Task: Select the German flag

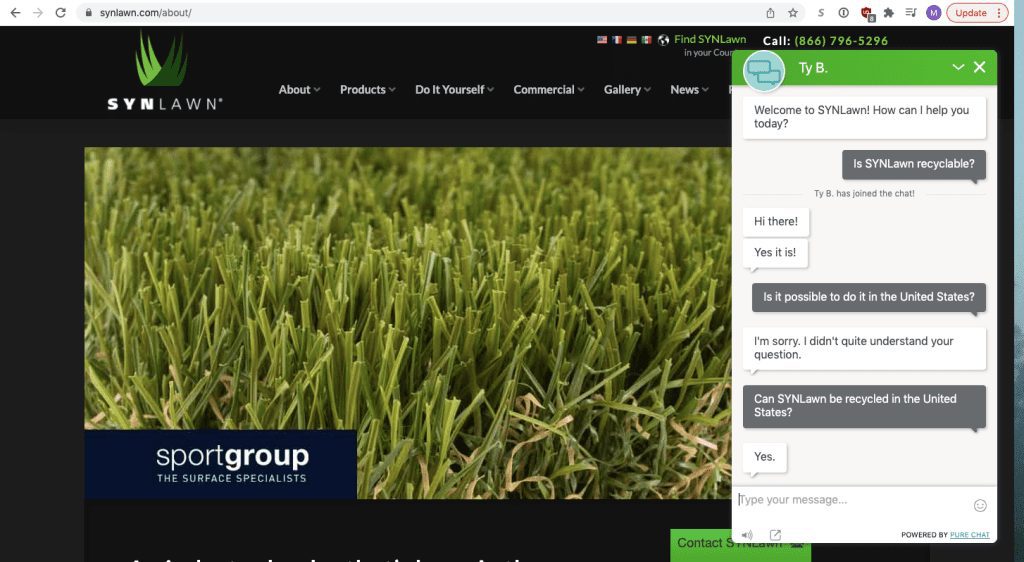Action: point(632,40)
